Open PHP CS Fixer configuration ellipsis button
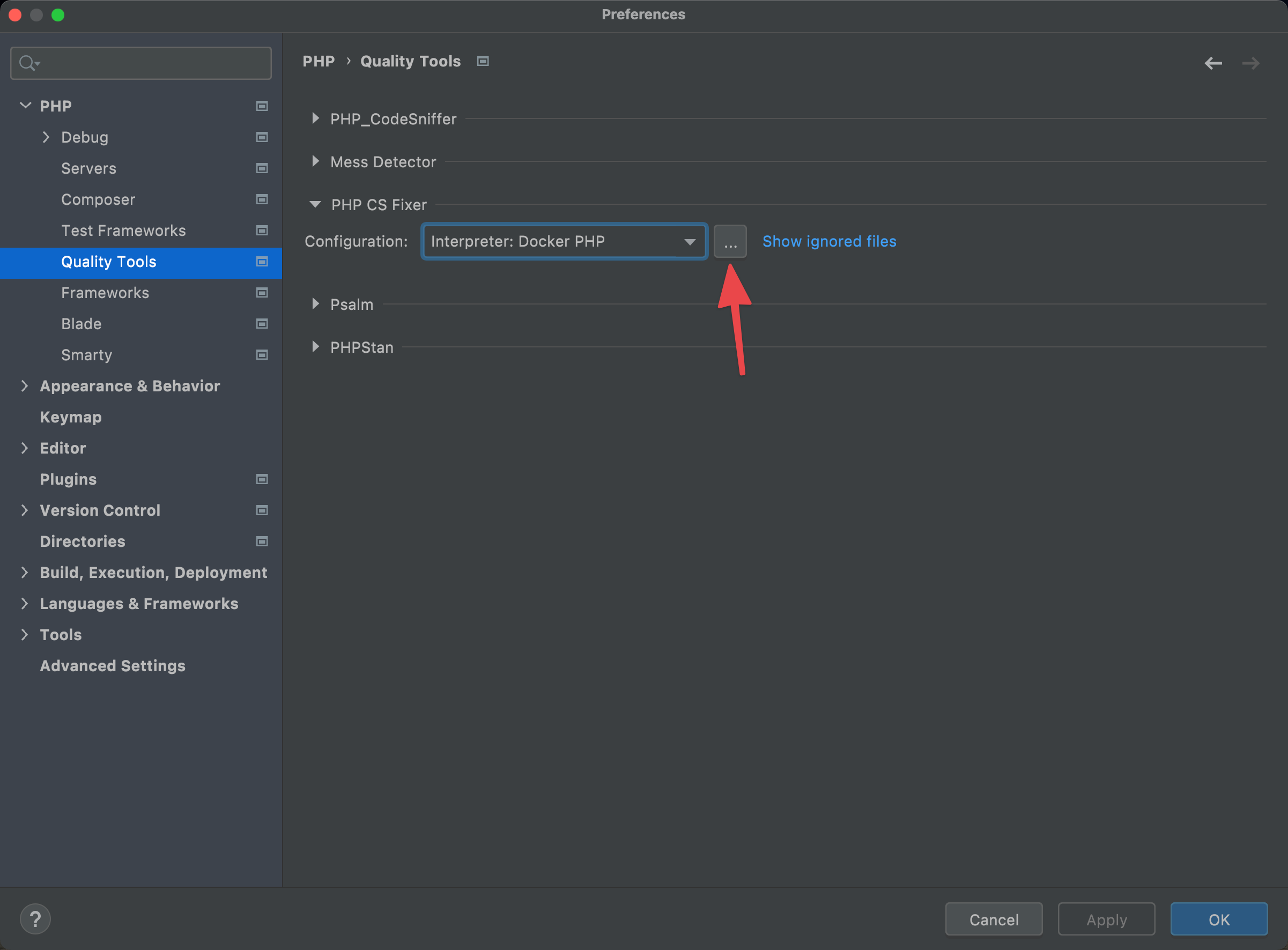This screenshot has width=1288, height=950. click(x=730, y=242)
